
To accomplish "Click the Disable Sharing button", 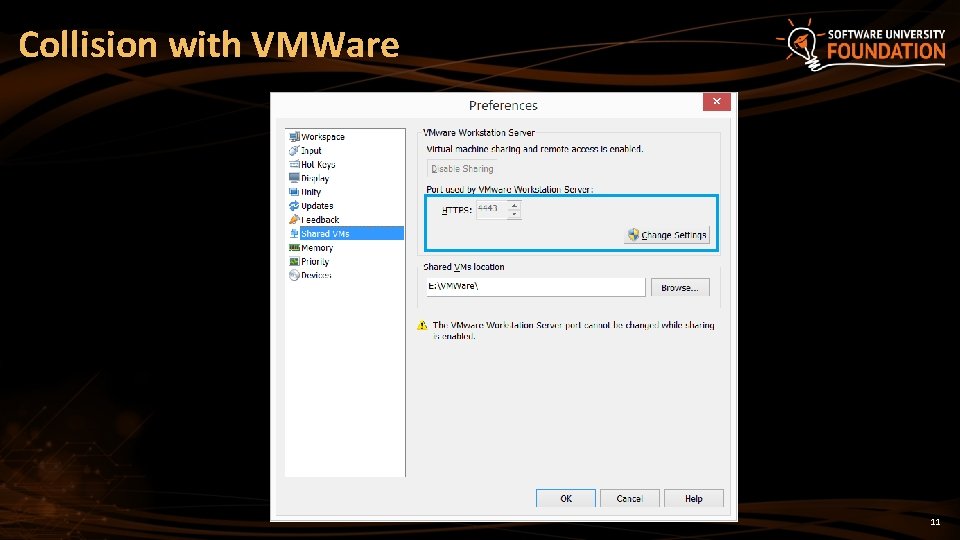I will (462, 168).
